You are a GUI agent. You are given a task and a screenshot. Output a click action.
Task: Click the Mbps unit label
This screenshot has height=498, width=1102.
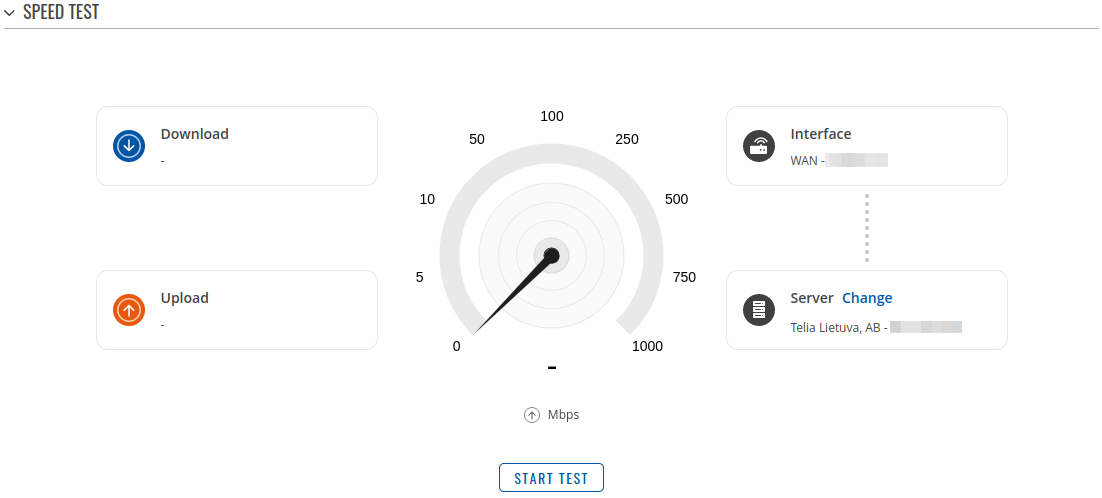point(563,415)
